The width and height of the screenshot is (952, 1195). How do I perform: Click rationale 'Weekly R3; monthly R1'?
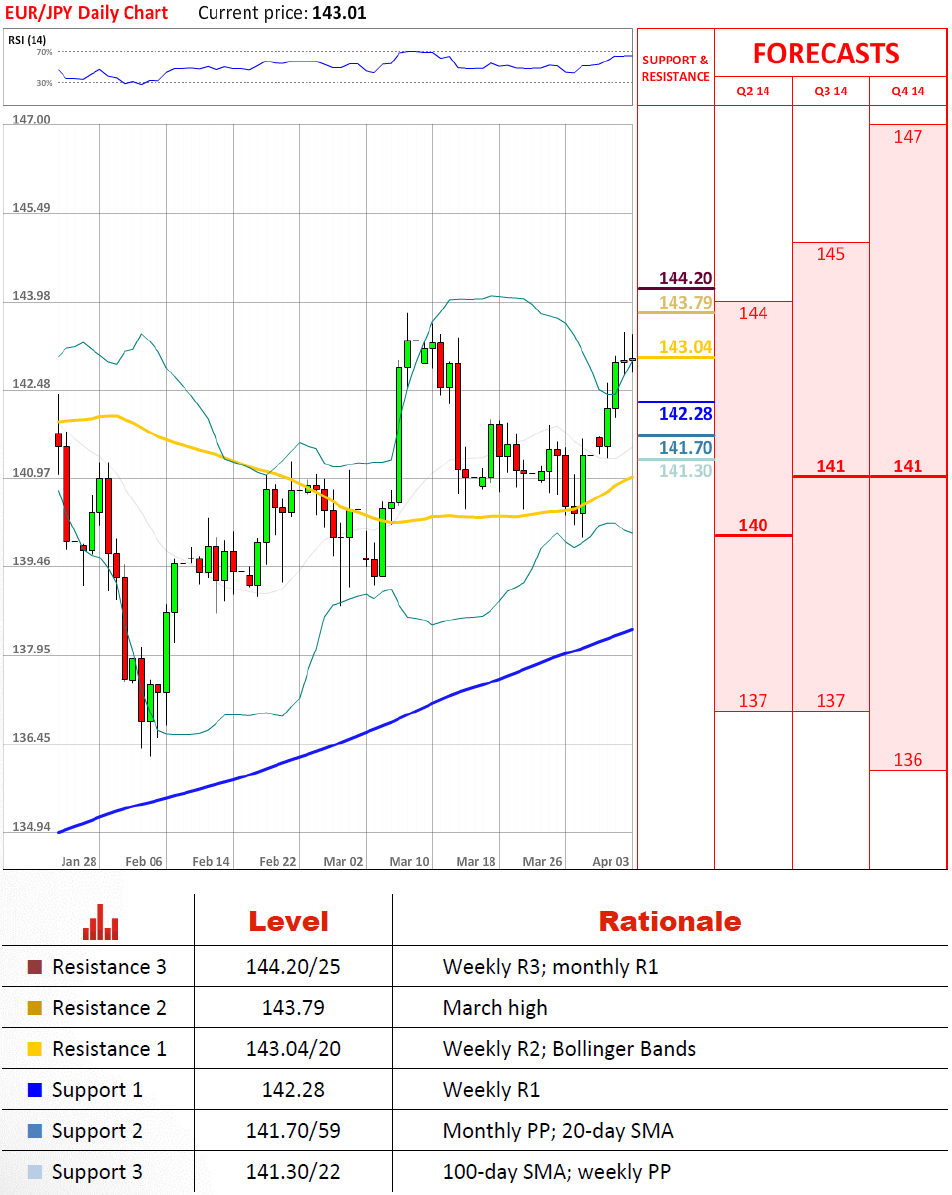[550, 967]
